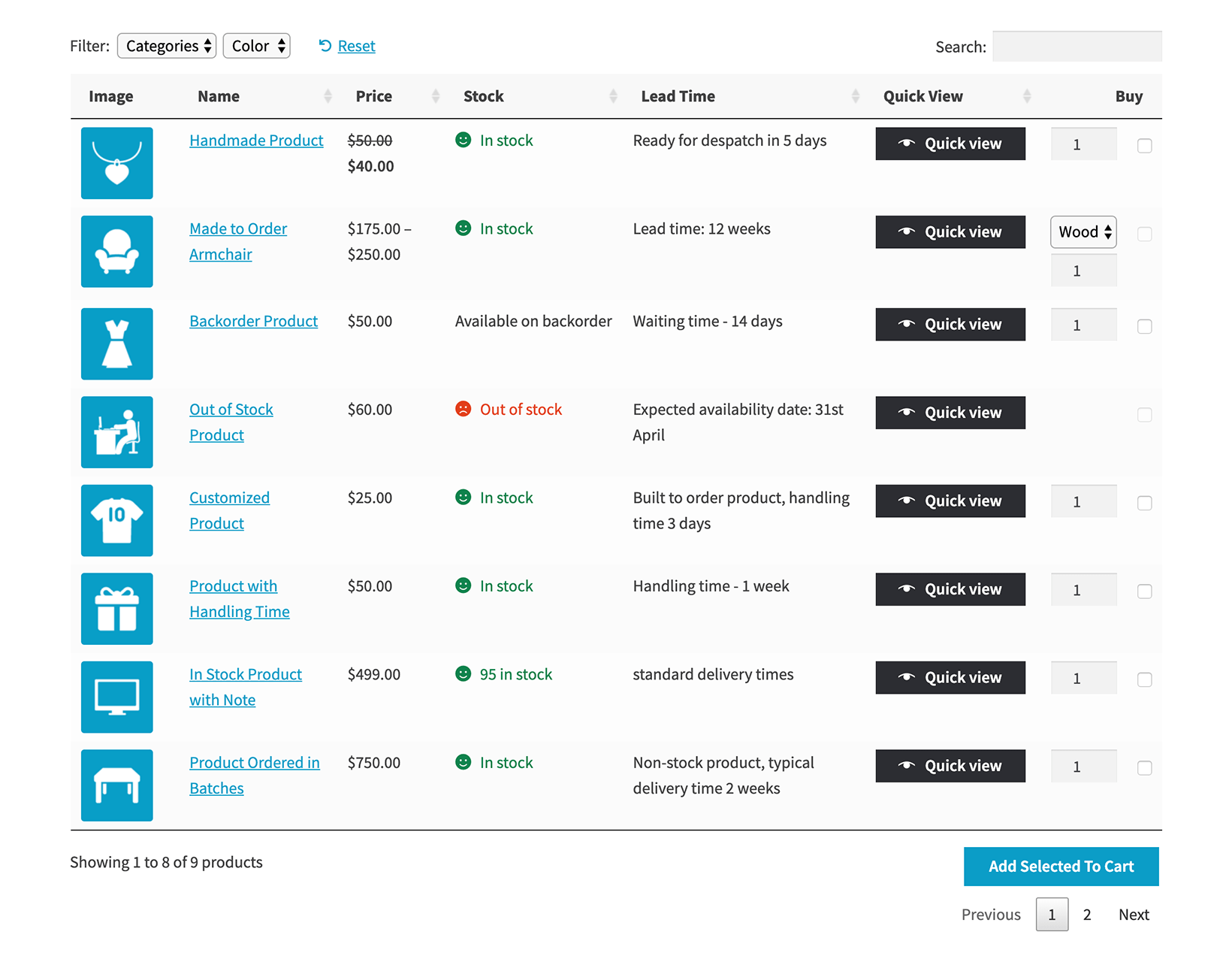Screen dimensions: 1232x959
Task: Click the armchair icon for Made to Order Armchair
Action: (116, 252)
